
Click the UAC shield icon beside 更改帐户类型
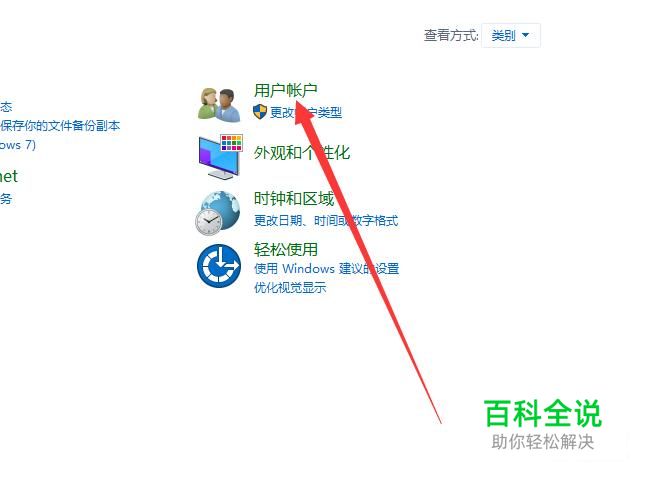(x=260, y=112)
